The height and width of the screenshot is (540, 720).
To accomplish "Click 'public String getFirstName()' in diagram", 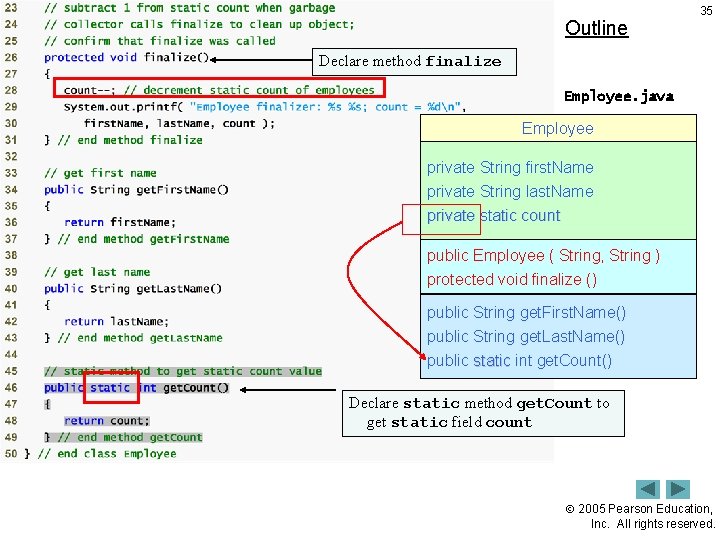I will pyautogui.click(x=526, y=313).
